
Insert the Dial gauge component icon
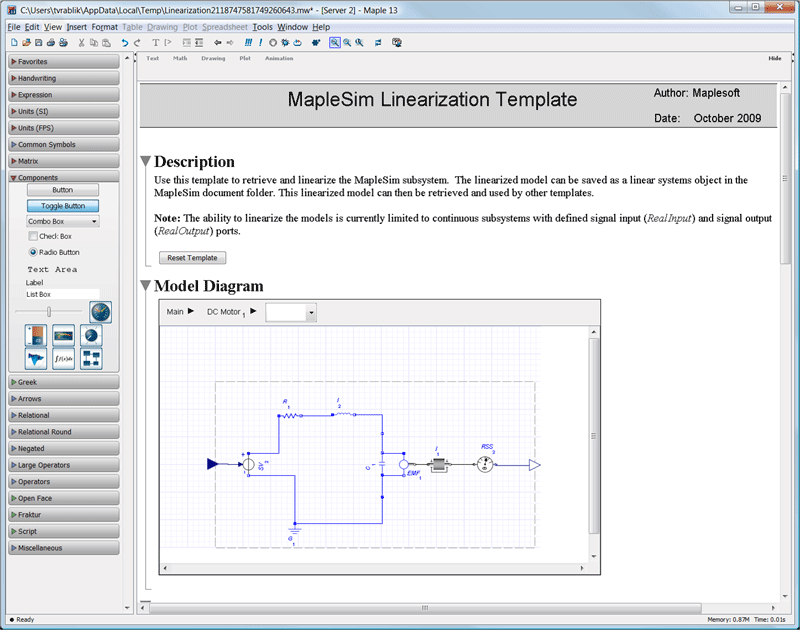(91, 336)
